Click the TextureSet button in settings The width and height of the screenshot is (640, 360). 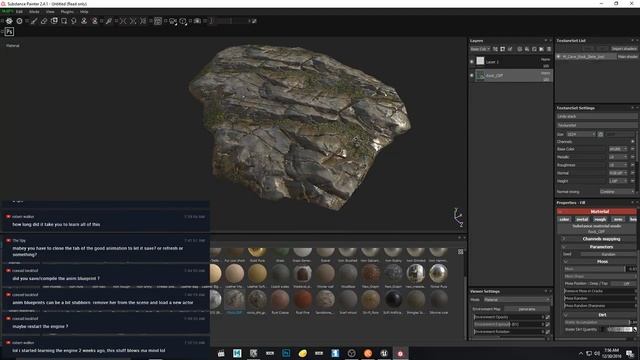click(596, 125)
